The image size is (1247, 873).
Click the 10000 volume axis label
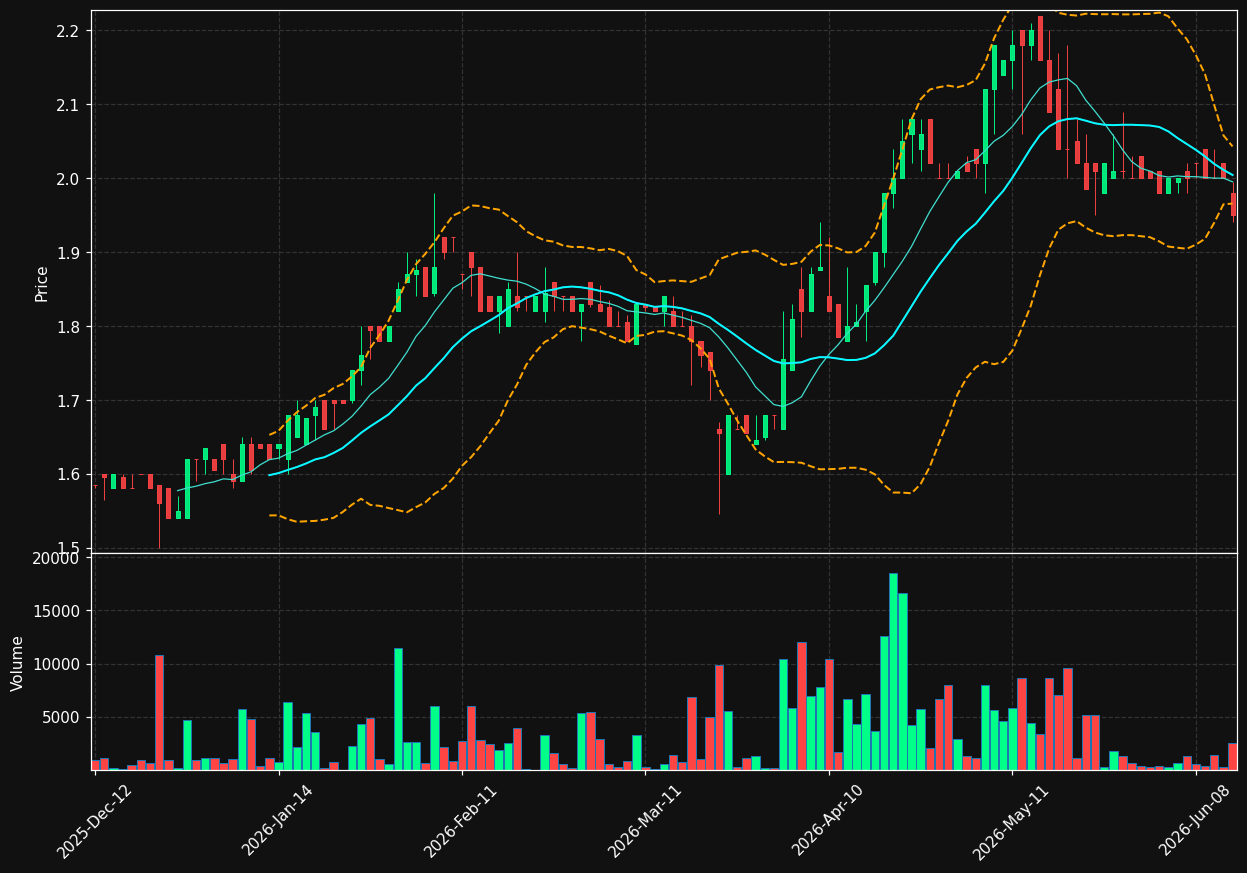click(x=56, y=664)
